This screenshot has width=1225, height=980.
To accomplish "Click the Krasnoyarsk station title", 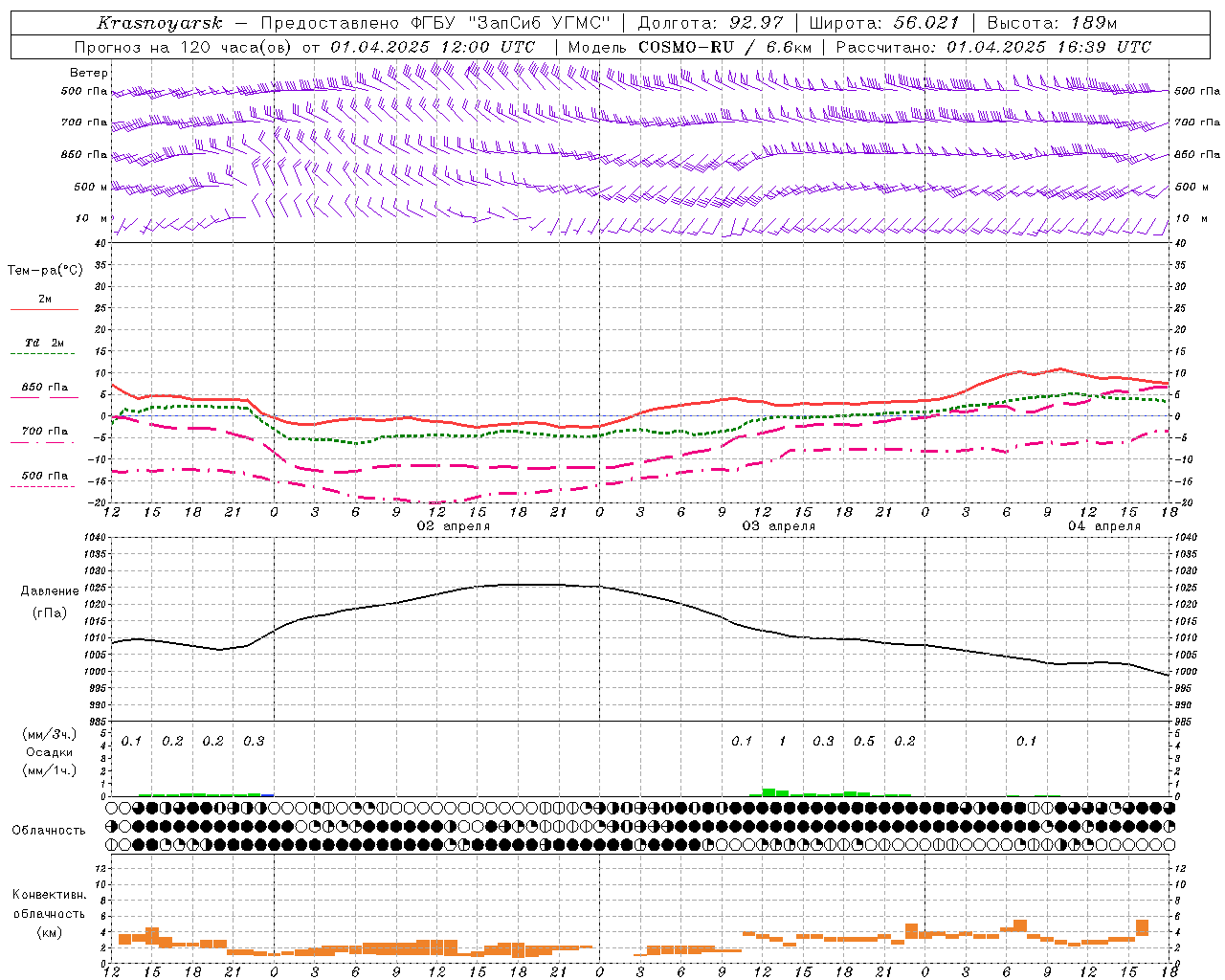I will [159, 23].
